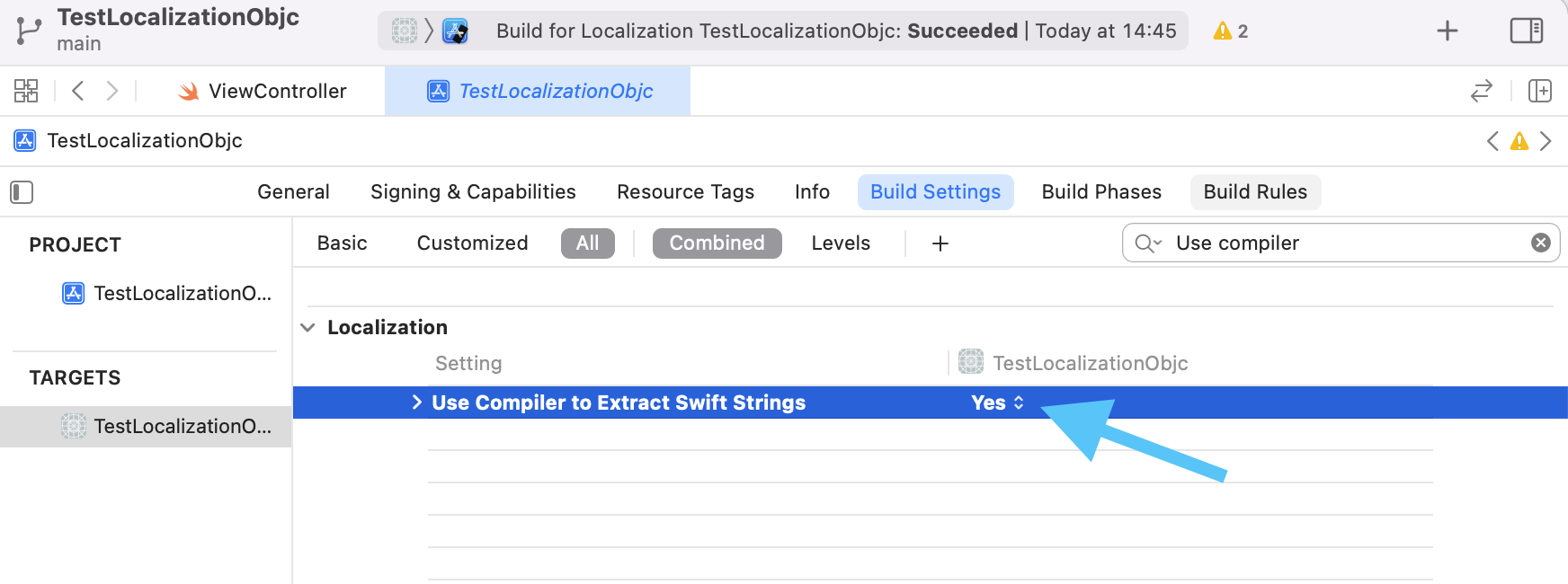Open the related items grid menu
The height and width of the screenshot is (584, 1568).
[26, 91]
